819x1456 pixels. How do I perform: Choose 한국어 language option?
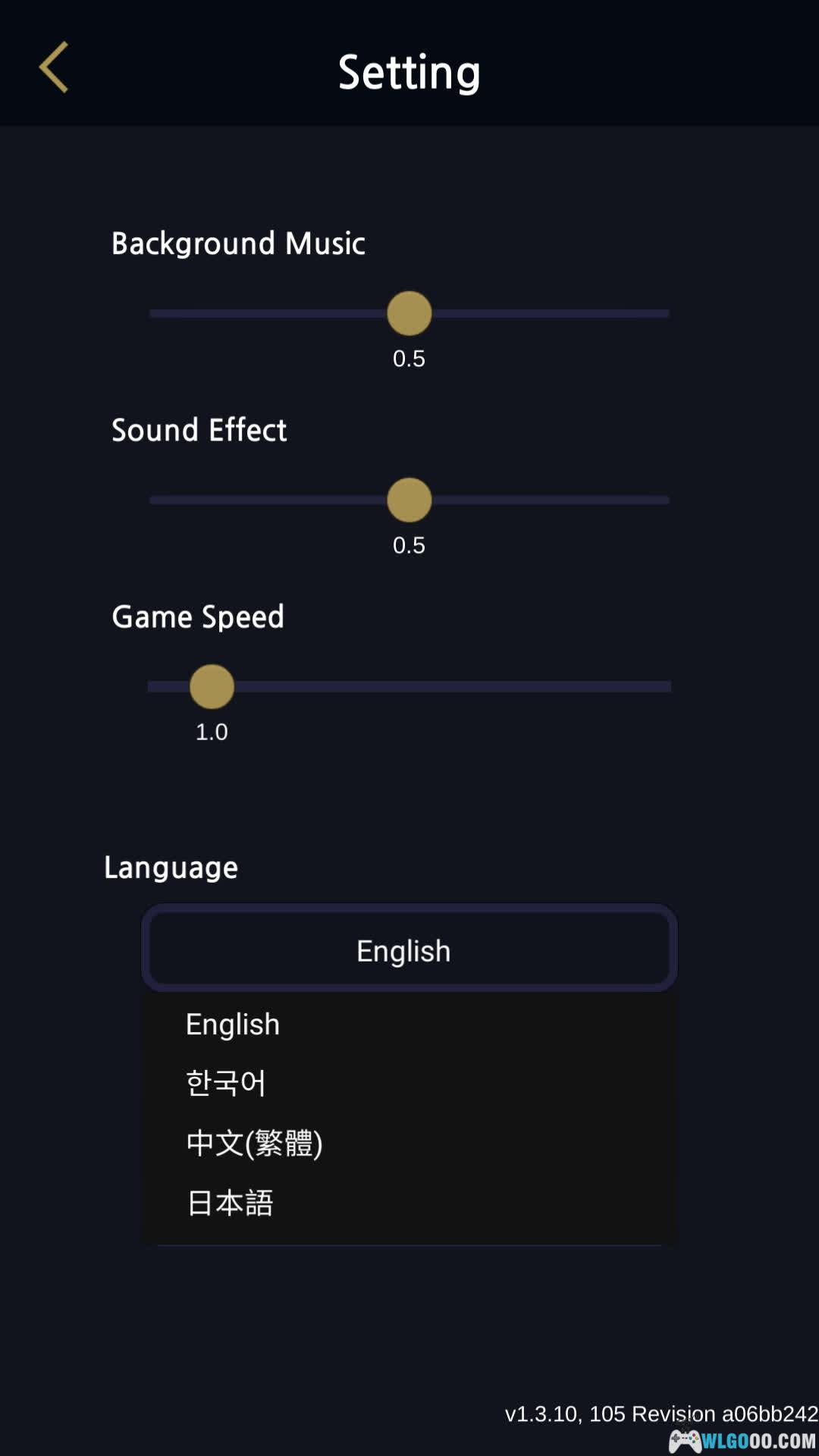(x=226, y=1083)
